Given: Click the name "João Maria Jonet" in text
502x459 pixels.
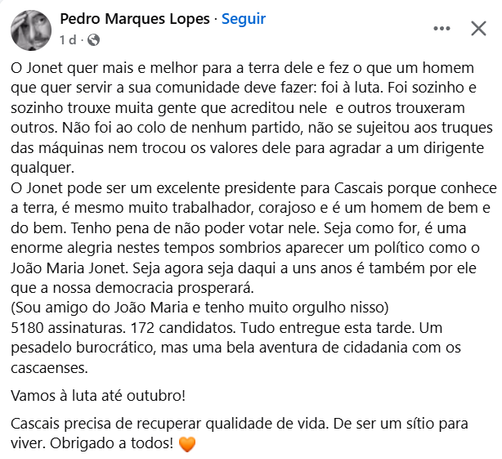Looking at the screenshot, I should pyautogui.click(x=69, y=268).
